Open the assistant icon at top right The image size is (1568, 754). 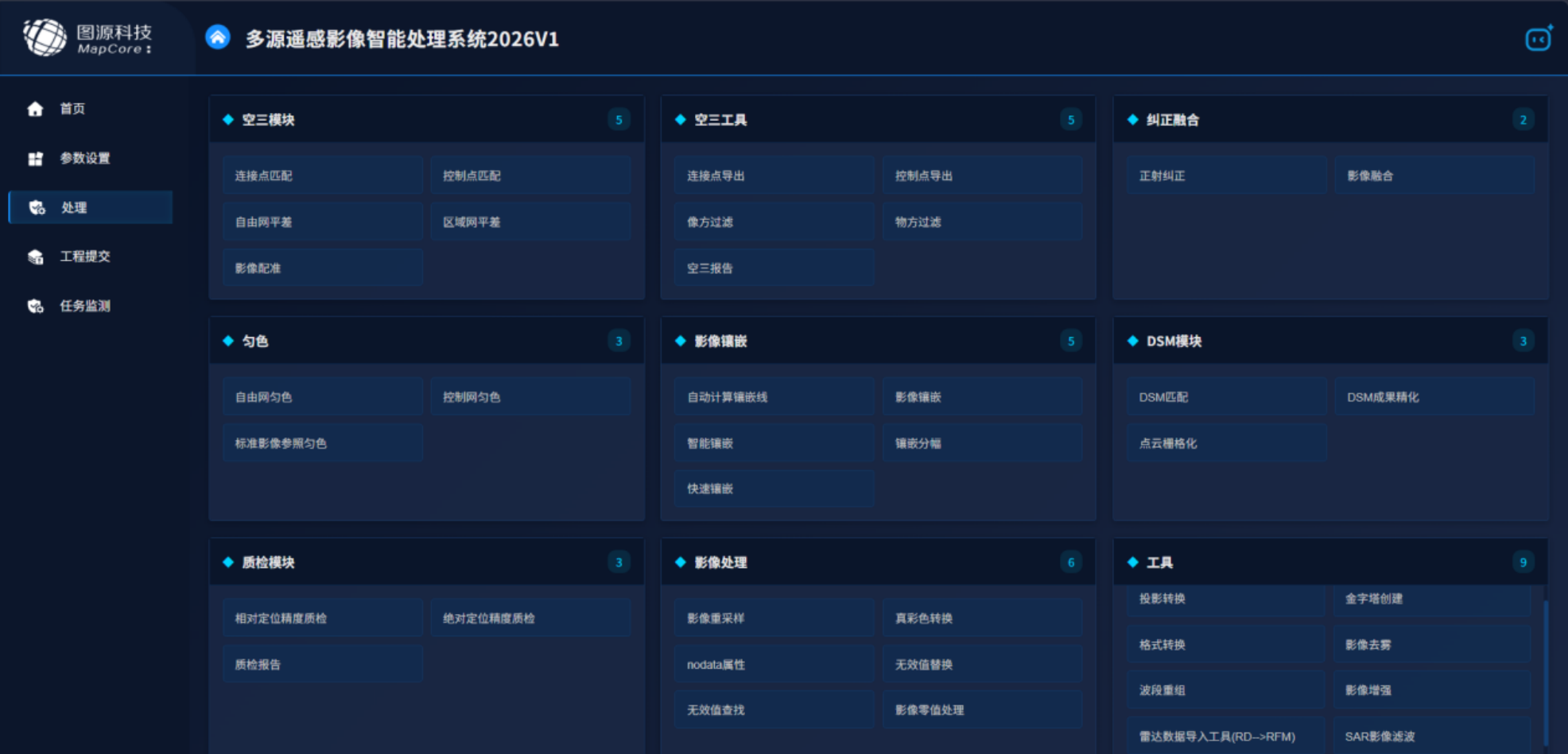pyautogui.click(x=1539, y=38)
